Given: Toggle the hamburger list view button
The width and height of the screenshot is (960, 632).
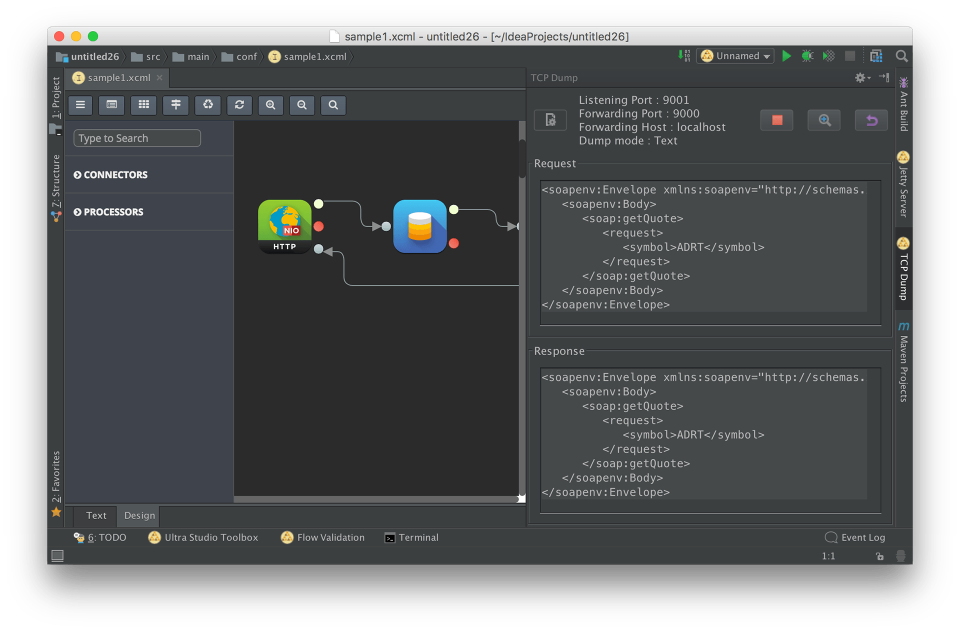Looking at the screenshot, I should pyautogui.click(x=81, y=105).
